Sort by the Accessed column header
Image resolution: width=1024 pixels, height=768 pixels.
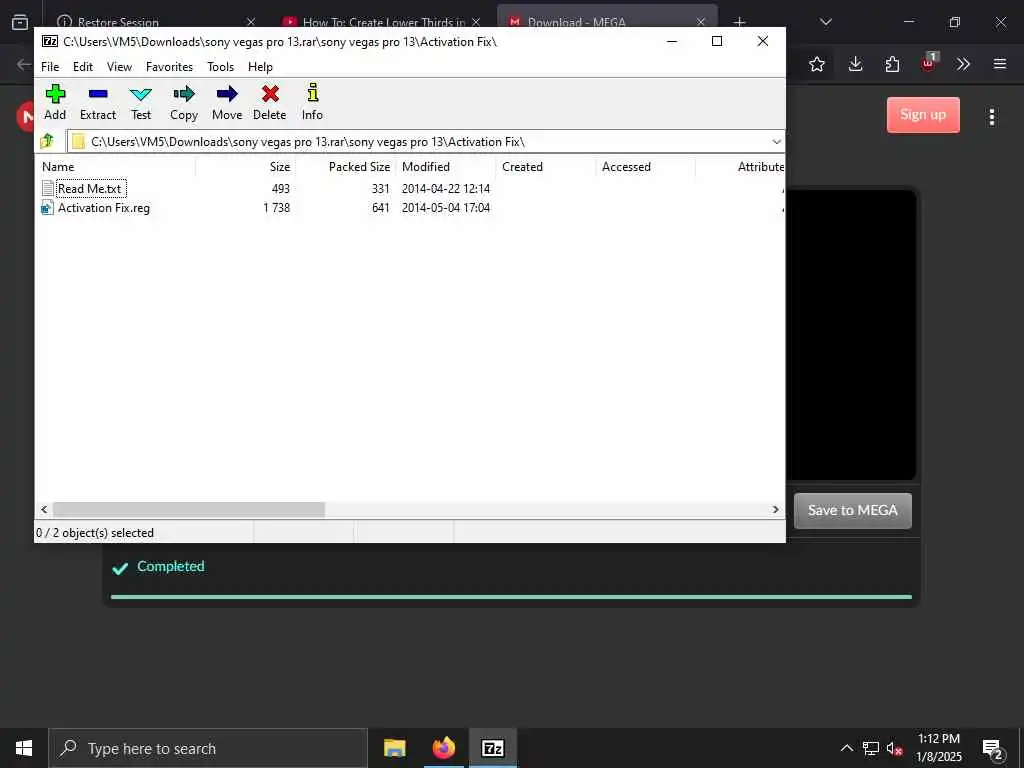[645, 167]
